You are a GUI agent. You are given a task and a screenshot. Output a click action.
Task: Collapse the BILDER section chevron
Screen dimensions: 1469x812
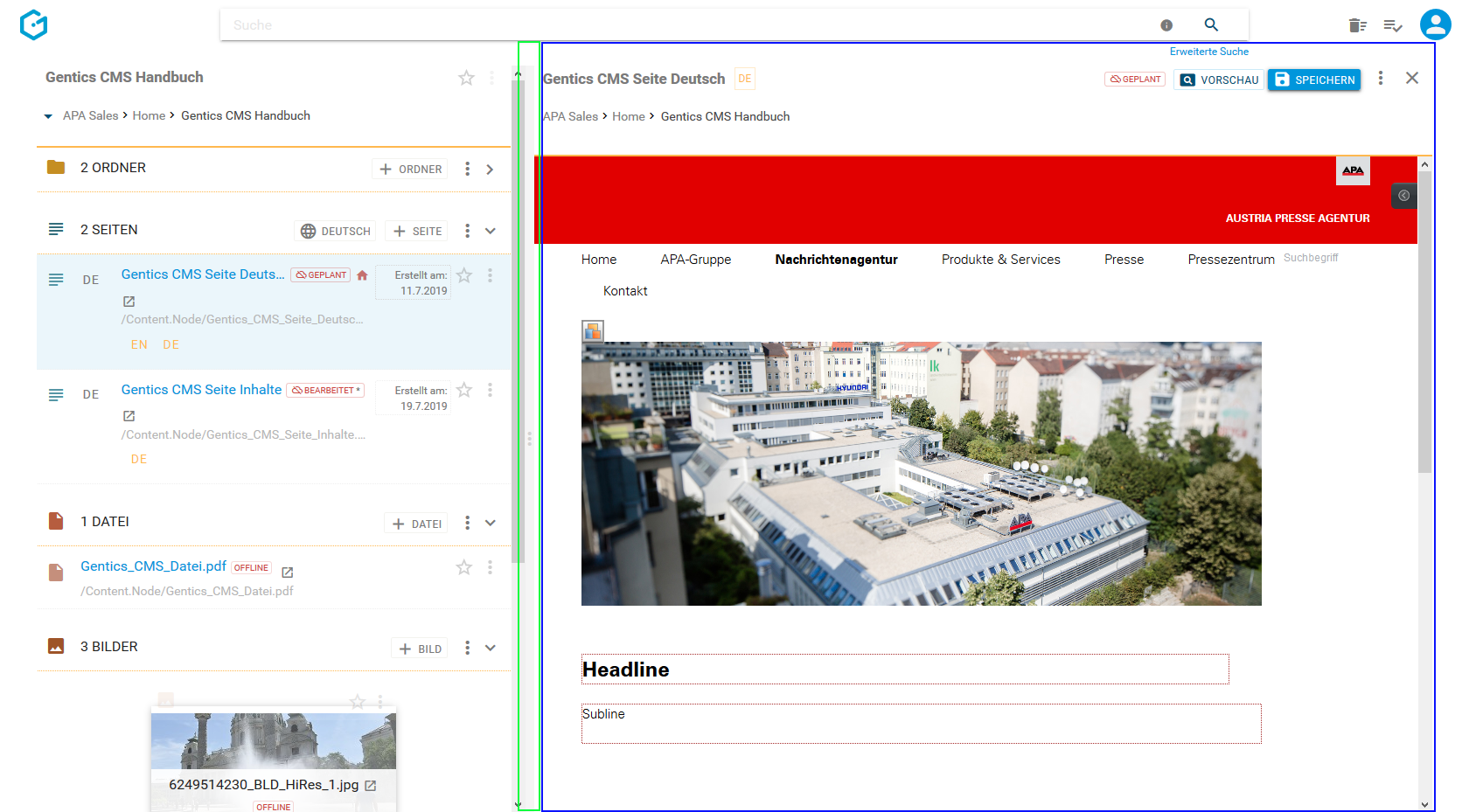point(491,648)
